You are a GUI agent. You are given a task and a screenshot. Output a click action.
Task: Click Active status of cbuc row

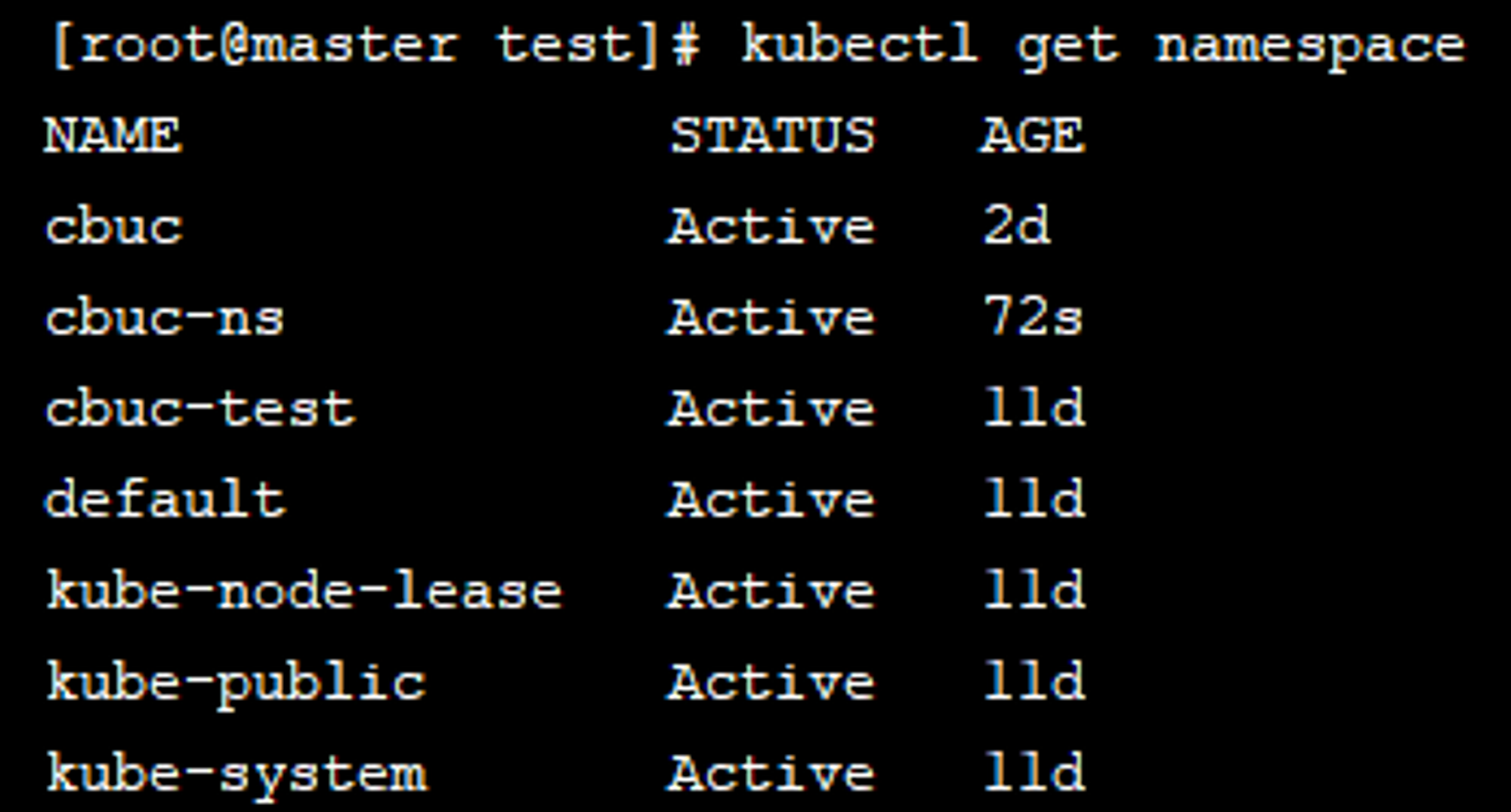tap(771, 226)
